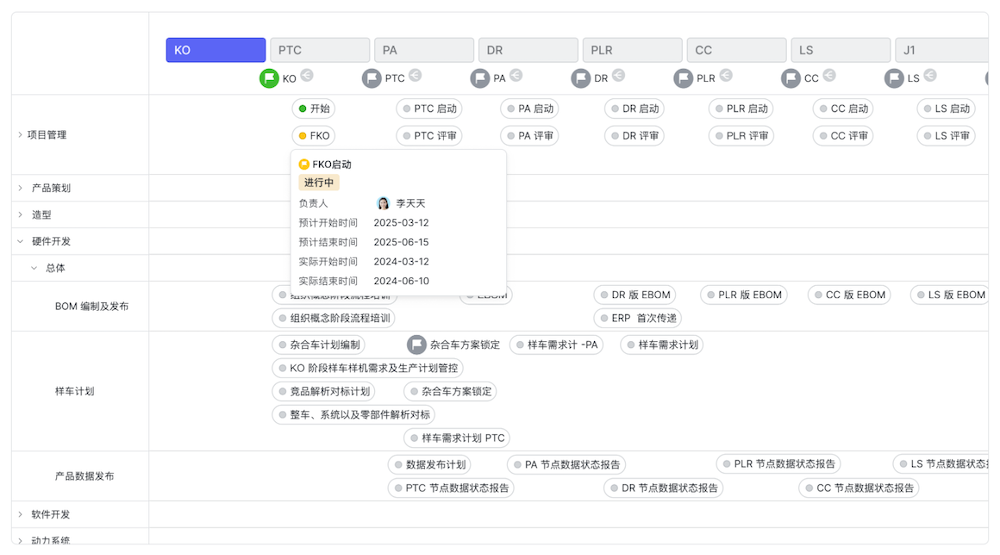Select the DR phase tab

(x=528, y=50)
